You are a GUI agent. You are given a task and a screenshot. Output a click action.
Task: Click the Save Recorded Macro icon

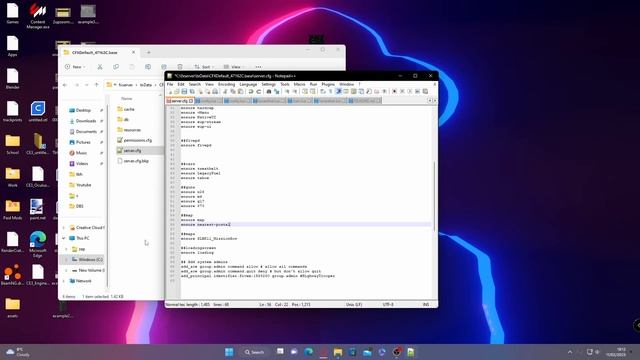pyautogui.click(x=425, y=91)
